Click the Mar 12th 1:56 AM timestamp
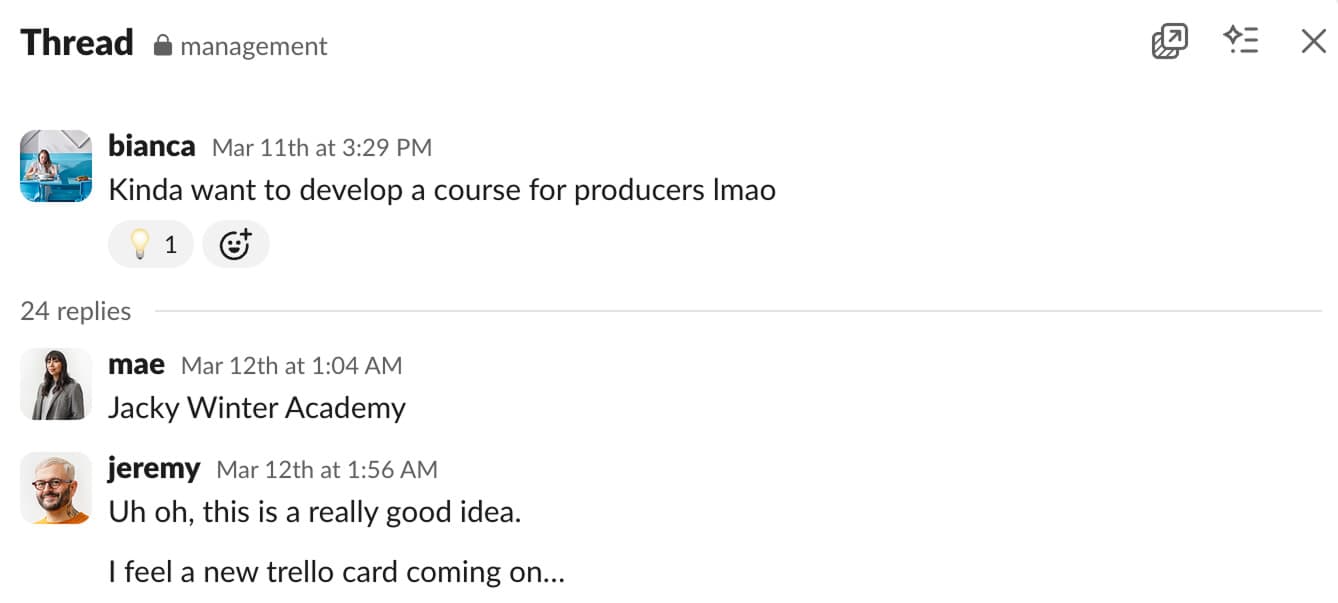Viewport: 1338px width, 603px height. click(x=327, y=469)
